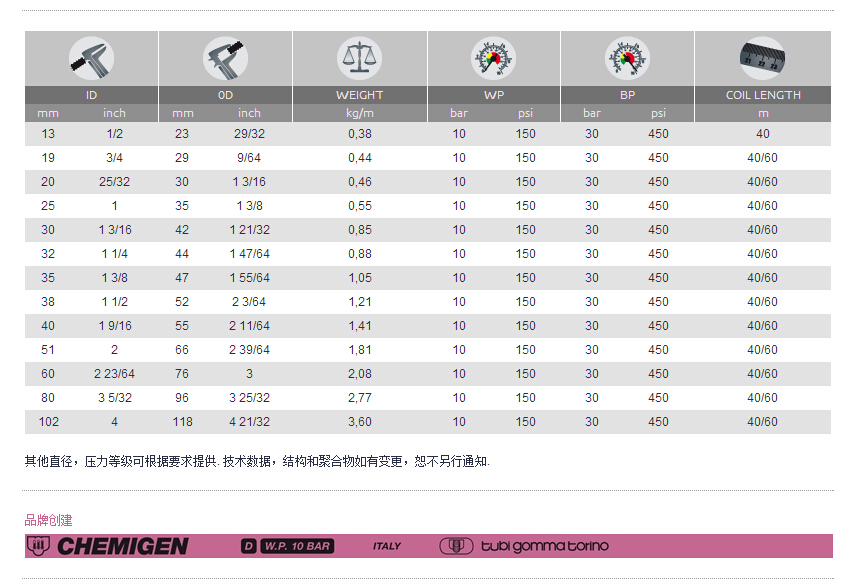Click the inner diameter caliper icon
Image resolution: width=856 pixels, height=588 pixels.
(x=91, y=59)
